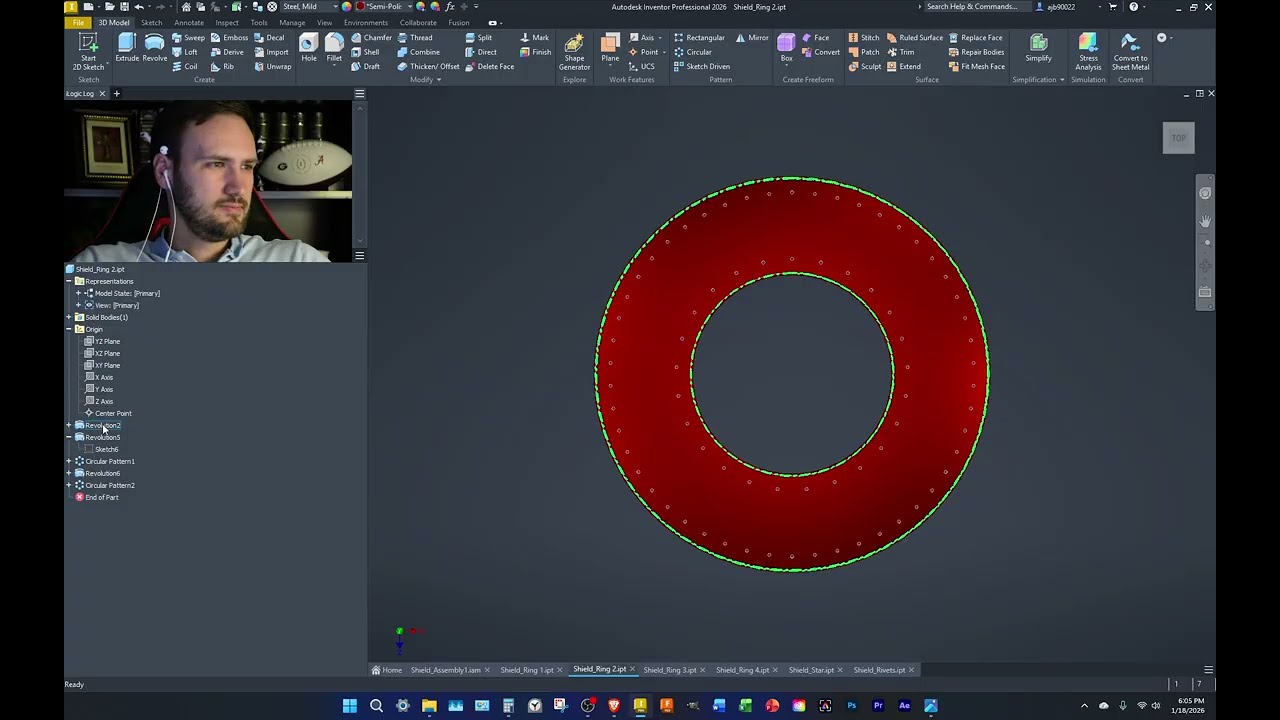This screenshot has width=1280, height=720.
Task: Select the Rectangular pattern tool
Action: [699, 38]
